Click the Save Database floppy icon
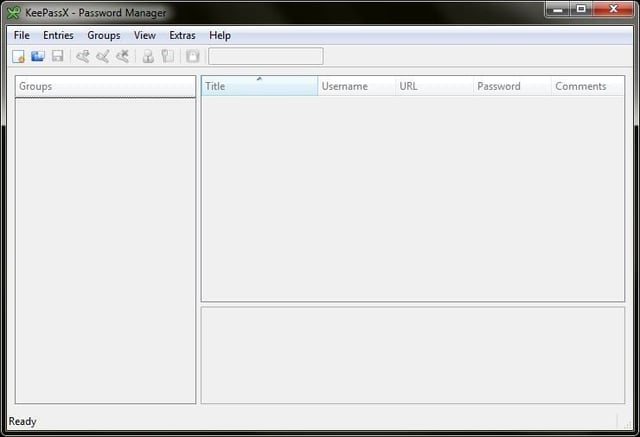Screen dimensions: 640x437 (58, 56)
